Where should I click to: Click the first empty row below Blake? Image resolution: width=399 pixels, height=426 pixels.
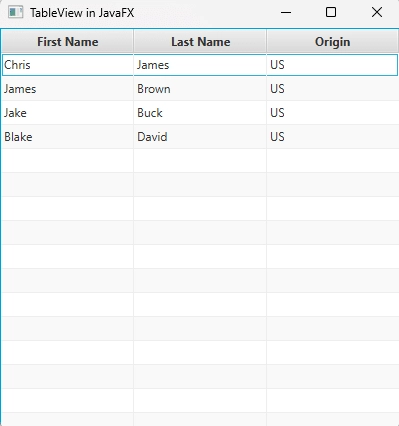coord(200,161)
